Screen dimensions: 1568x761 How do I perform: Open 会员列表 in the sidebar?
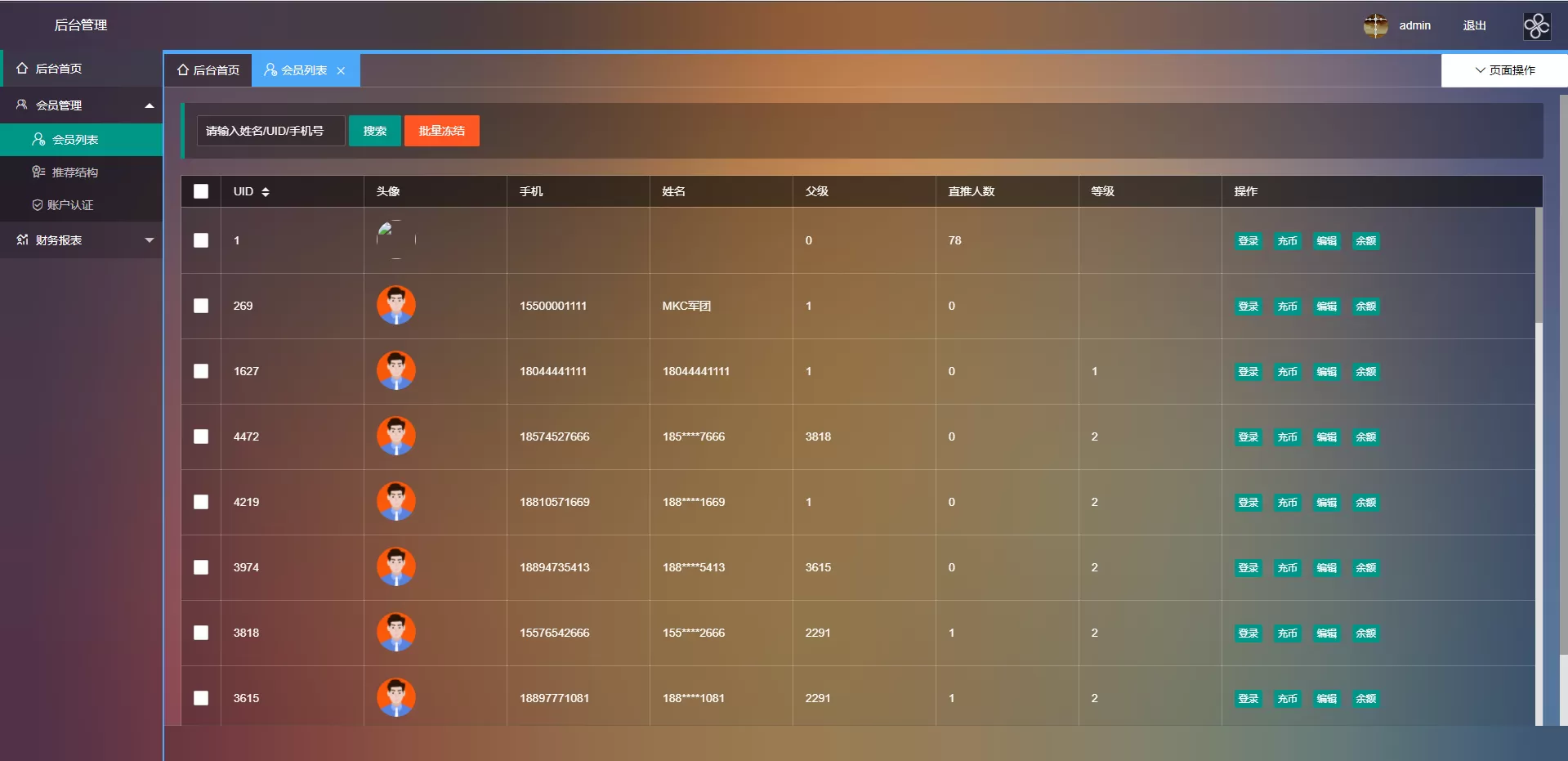(x=75, y=140)
